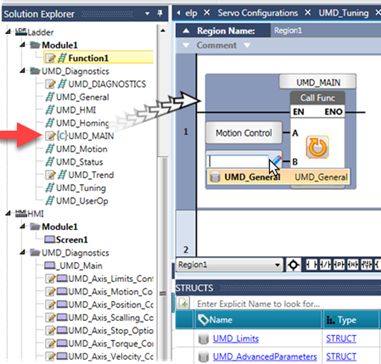Open the UMD_Limits struct link
The height and width of the screenshot is (364, 381).
pos(236,339)
